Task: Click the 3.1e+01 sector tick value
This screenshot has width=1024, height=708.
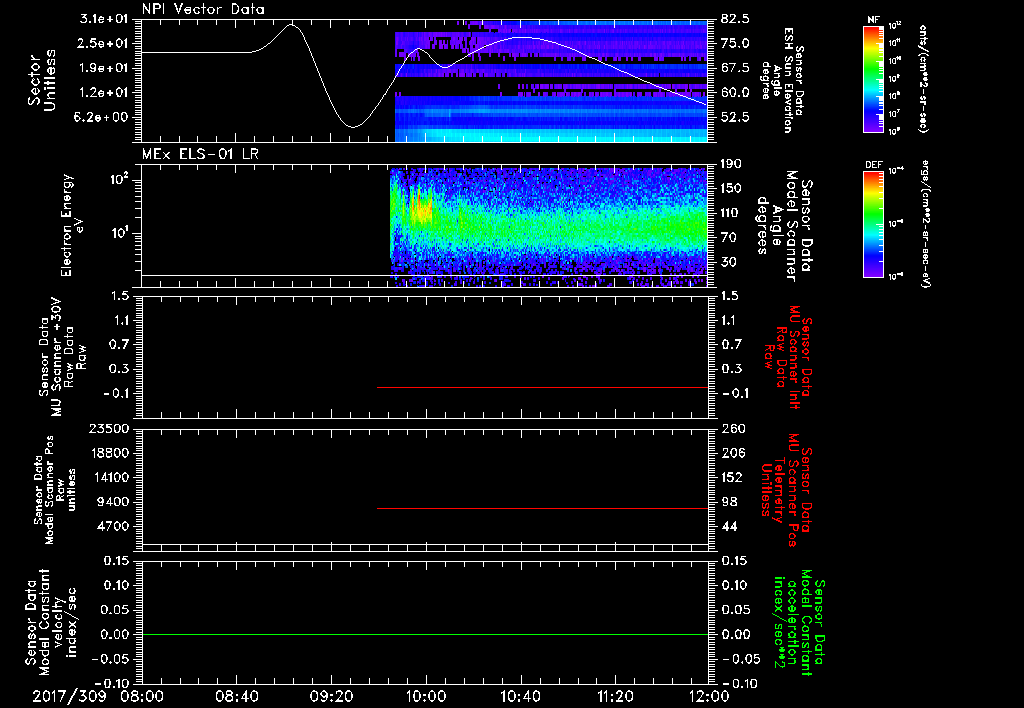Action: [x=104, y=19]
